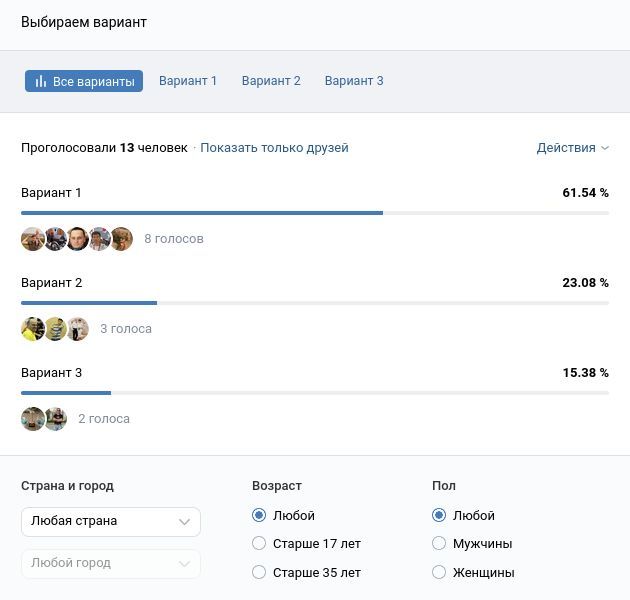Open the Любая страна country dropdown
The width and height of the screenshot is (630, 600).
click(x=110, y=521)
